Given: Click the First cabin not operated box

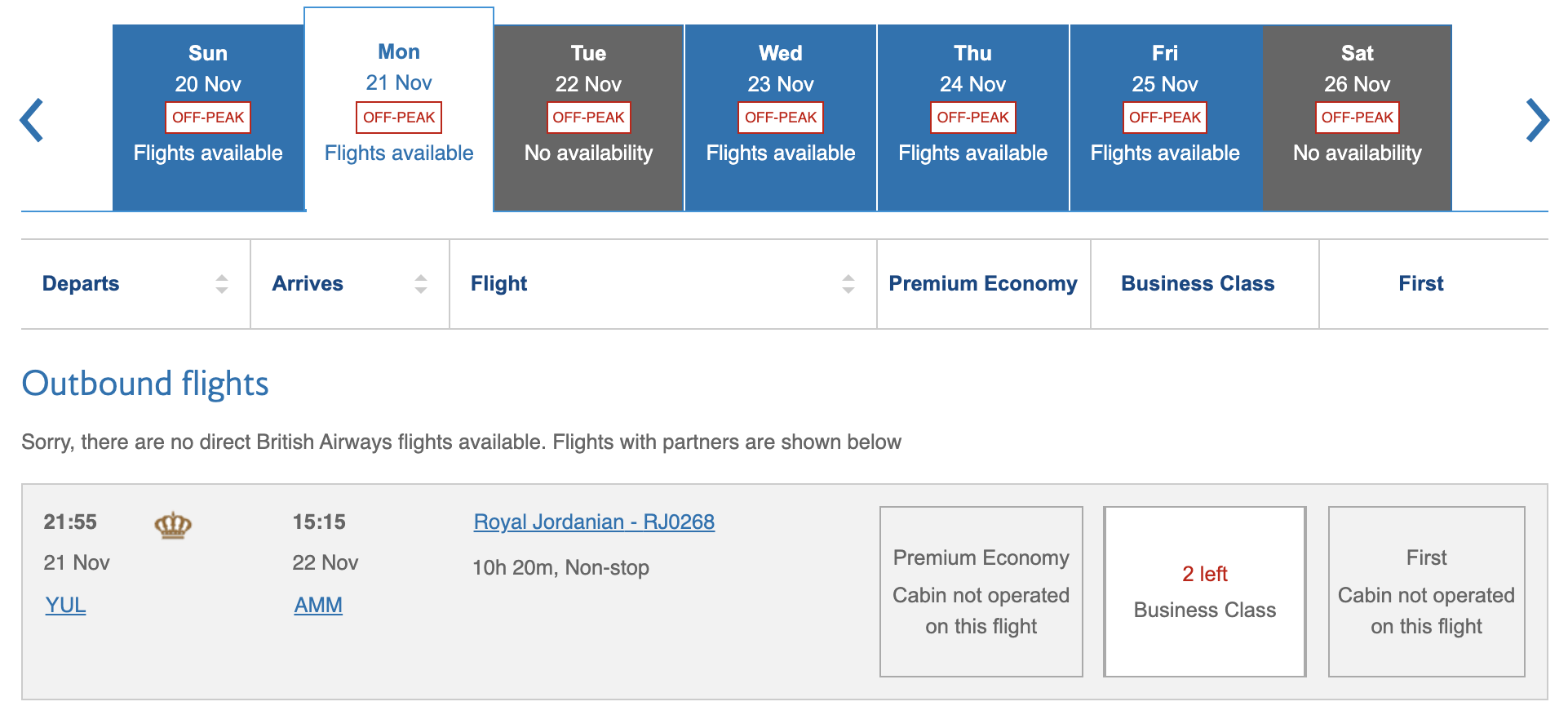Looking at the screenshot, I should click(x=1426, y=592).
